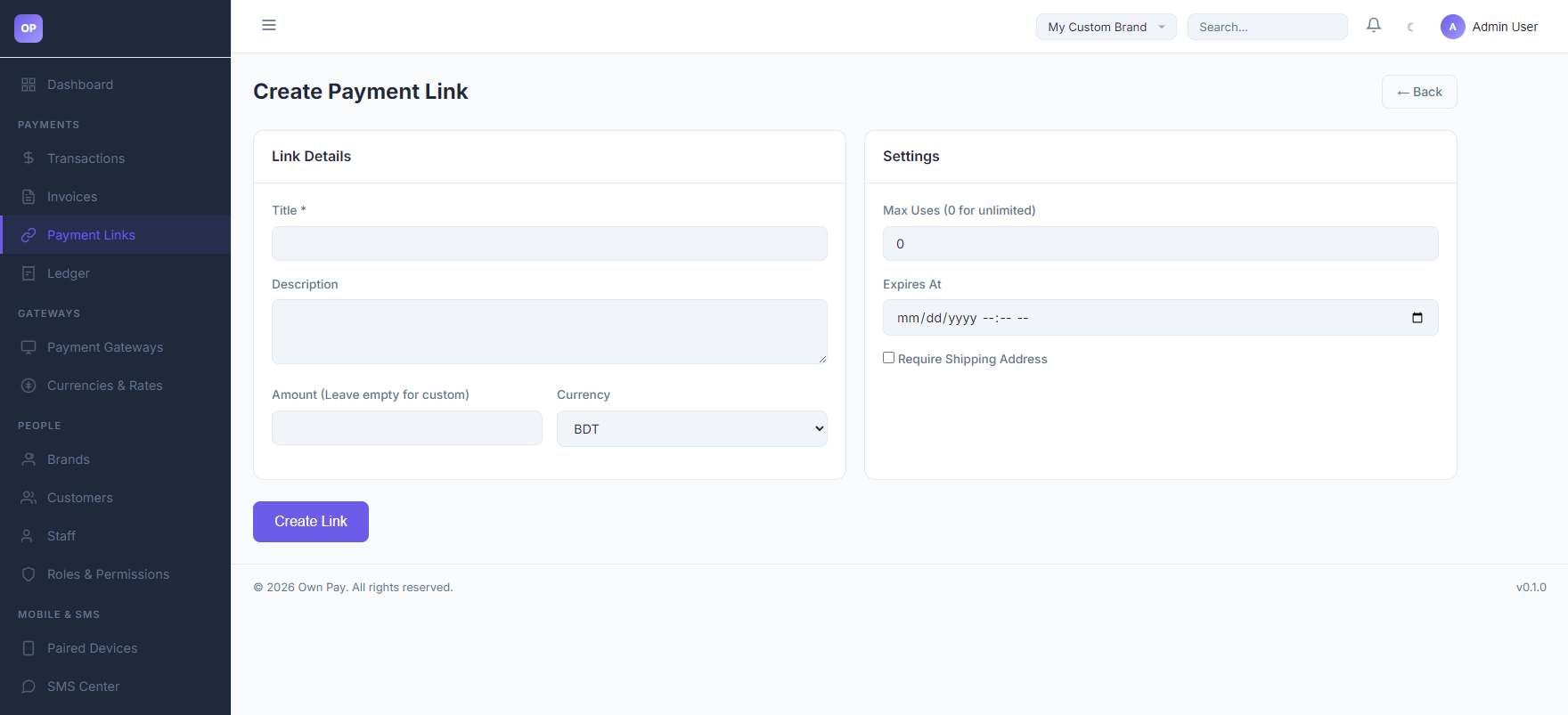Click the Transactions dollar icon
Image resolution: width=1568 pixels, height=715 pixels.
[29, 158]
